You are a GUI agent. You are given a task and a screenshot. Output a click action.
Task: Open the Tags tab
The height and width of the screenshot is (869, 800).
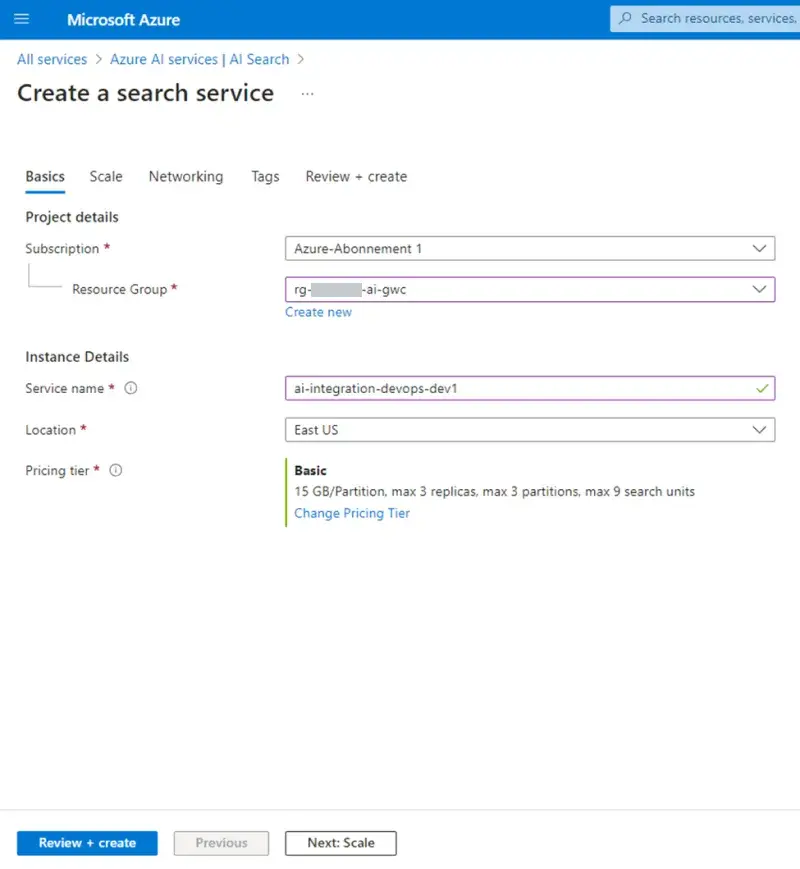point(265,177)
